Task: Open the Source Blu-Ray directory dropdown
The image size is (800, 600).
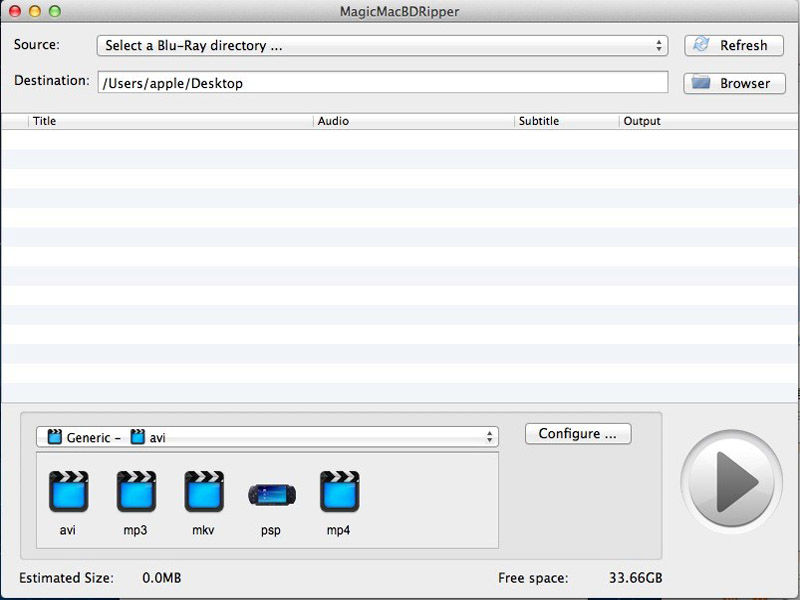Action: (x=382, y=45)
